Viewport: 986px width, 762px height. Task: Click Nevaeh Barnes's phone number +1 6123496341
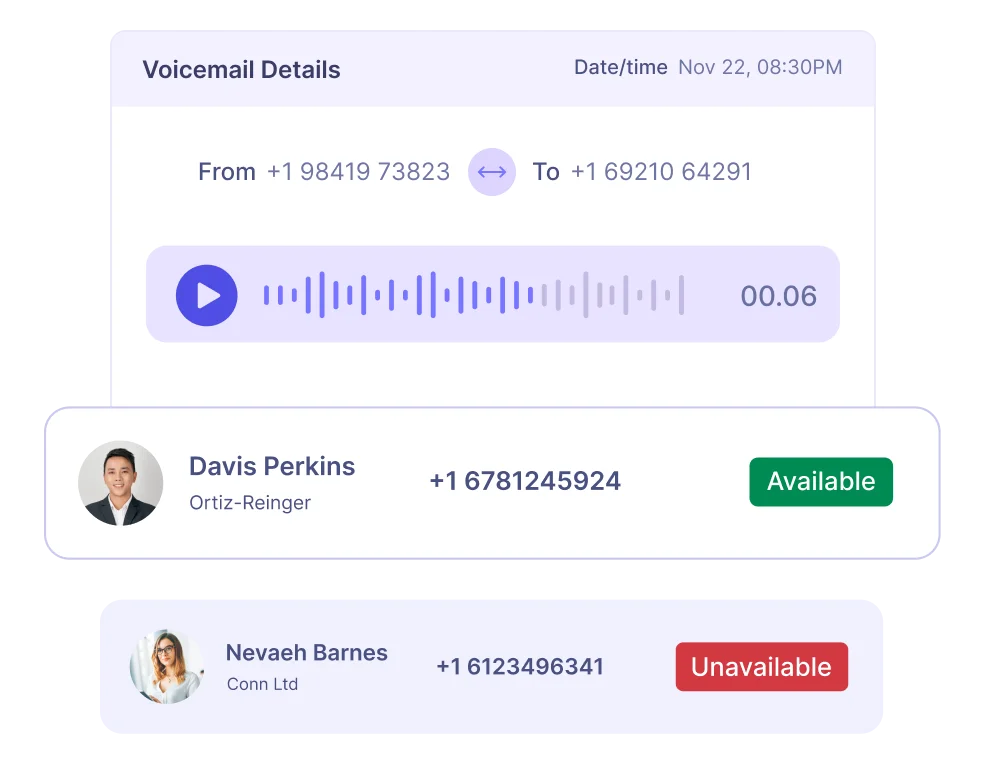pos(519,666)
